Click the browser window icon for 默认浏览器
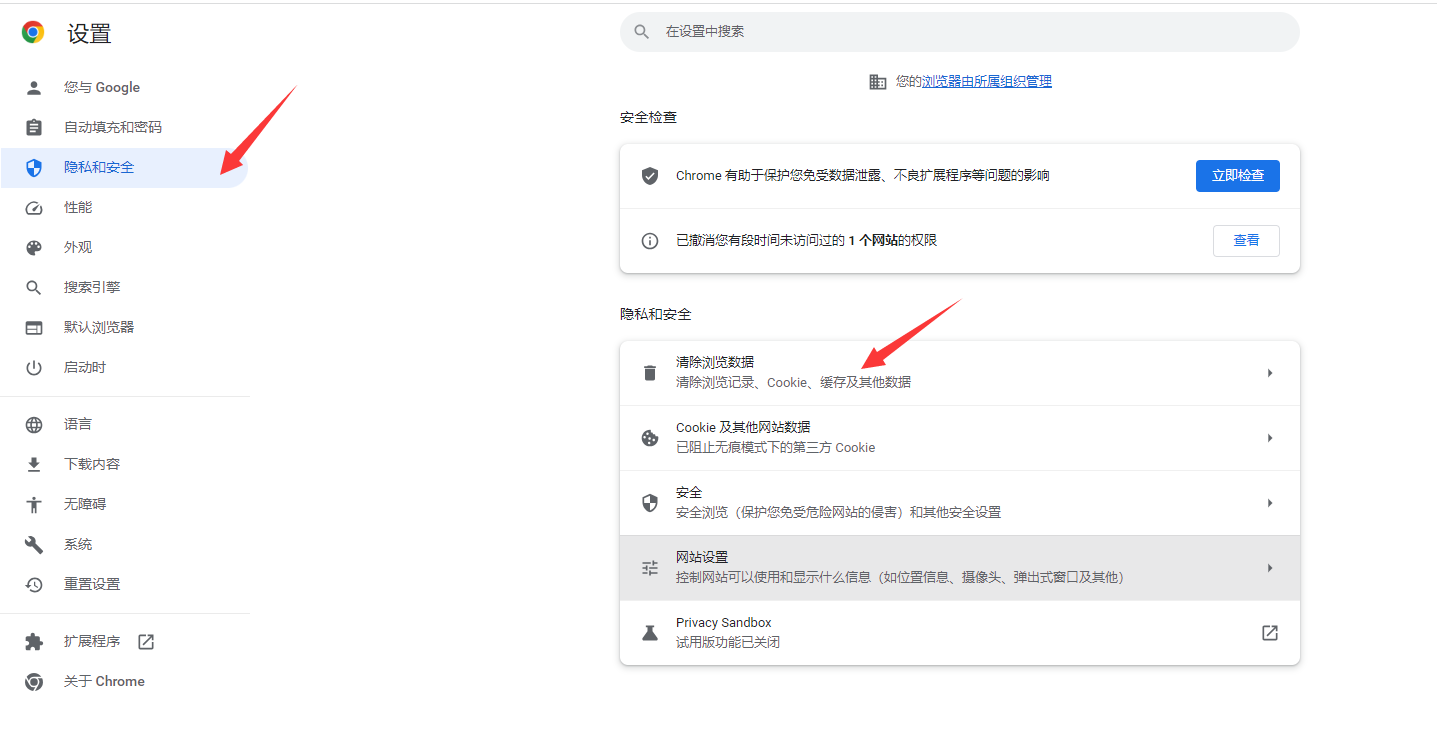1437x730 pixels. click(34, 327)
